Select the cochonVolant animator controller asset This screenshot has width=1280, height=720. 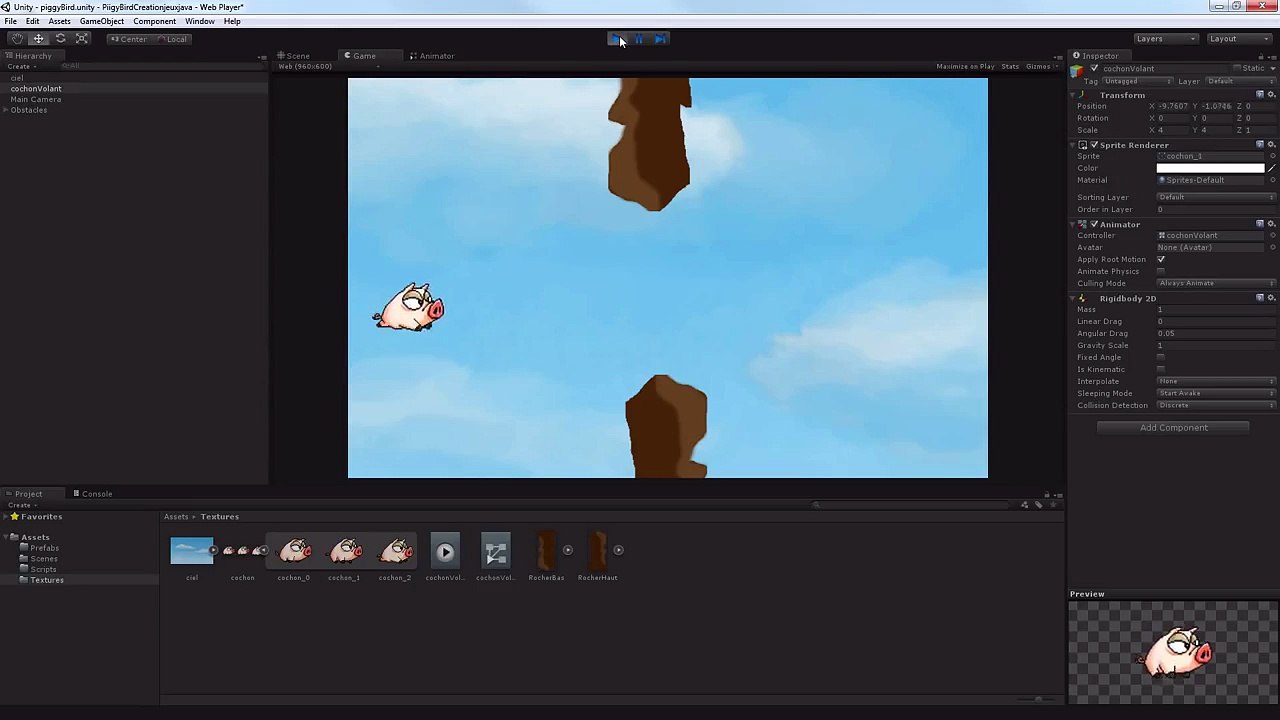495,551
